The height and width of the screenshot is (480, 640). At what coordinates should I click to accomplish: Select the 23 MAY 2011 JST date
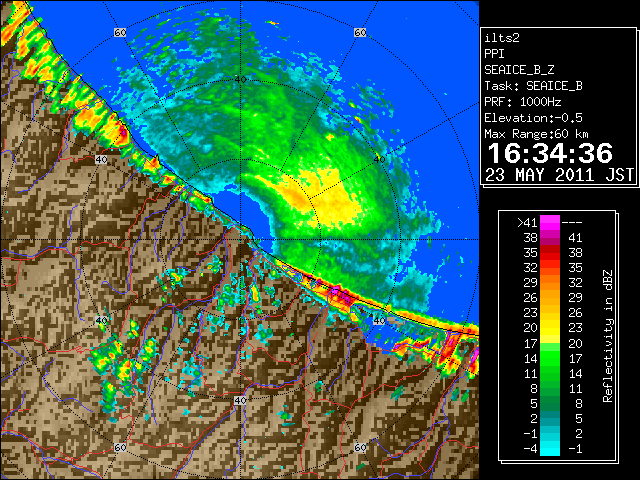click(559, 175)
